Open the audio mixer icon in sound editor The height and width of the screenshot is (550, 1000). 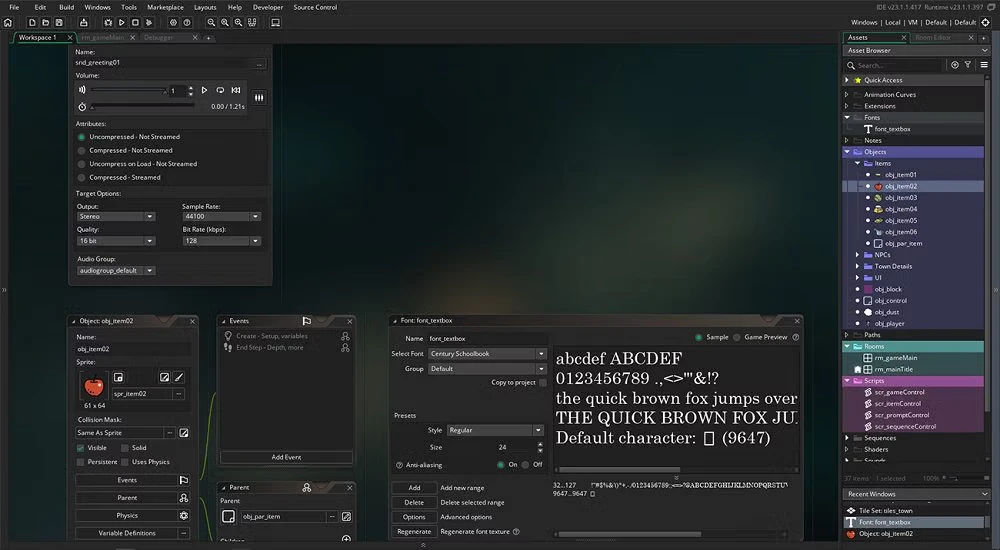point(260,97)
